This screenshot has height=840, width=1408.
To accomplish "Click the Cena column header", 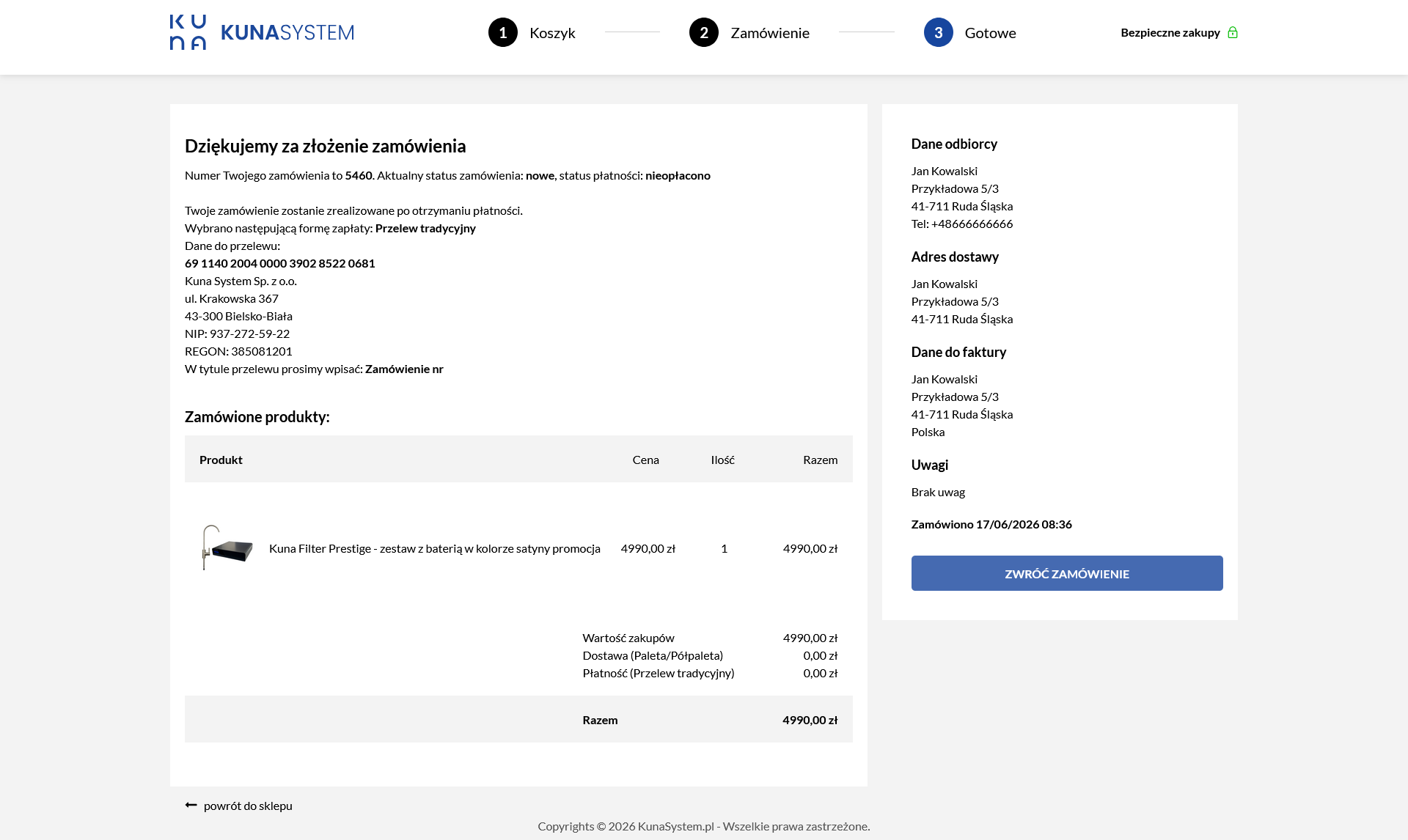I will pos(646,460).
